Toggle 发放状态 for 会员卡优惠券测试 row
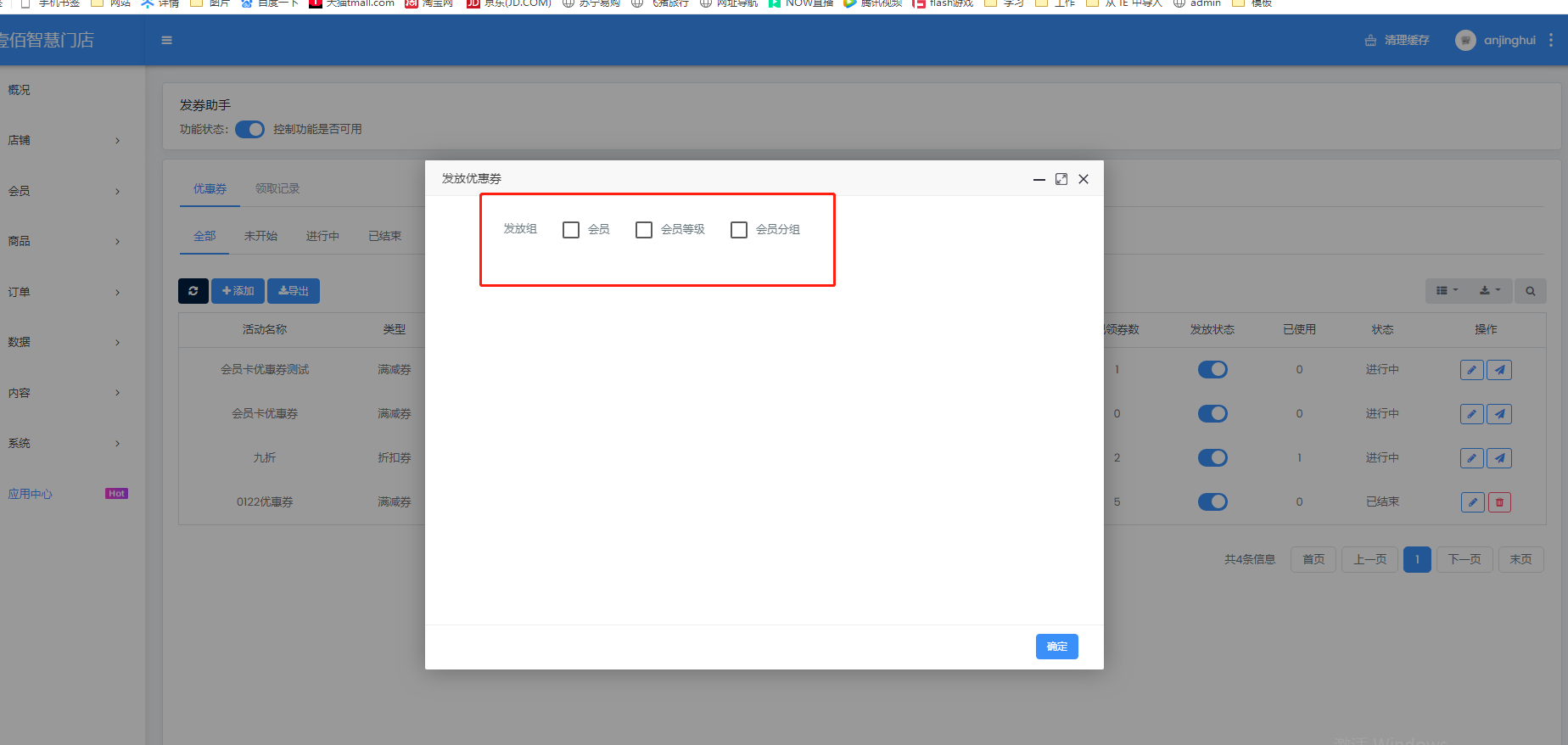The height and width of the screenshot is (745, 1568). tap(1212, 370)
